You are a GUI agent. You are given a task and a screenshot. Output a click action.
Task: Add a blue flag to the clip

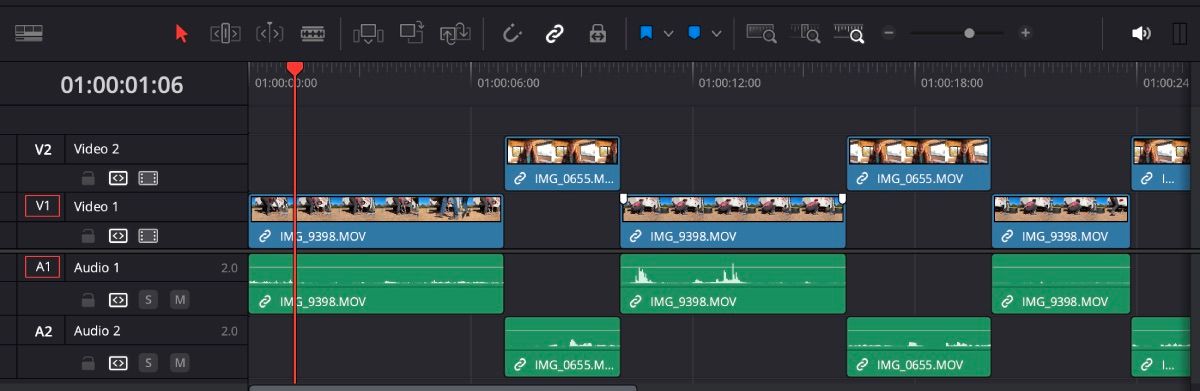click(x=646, y=33)
